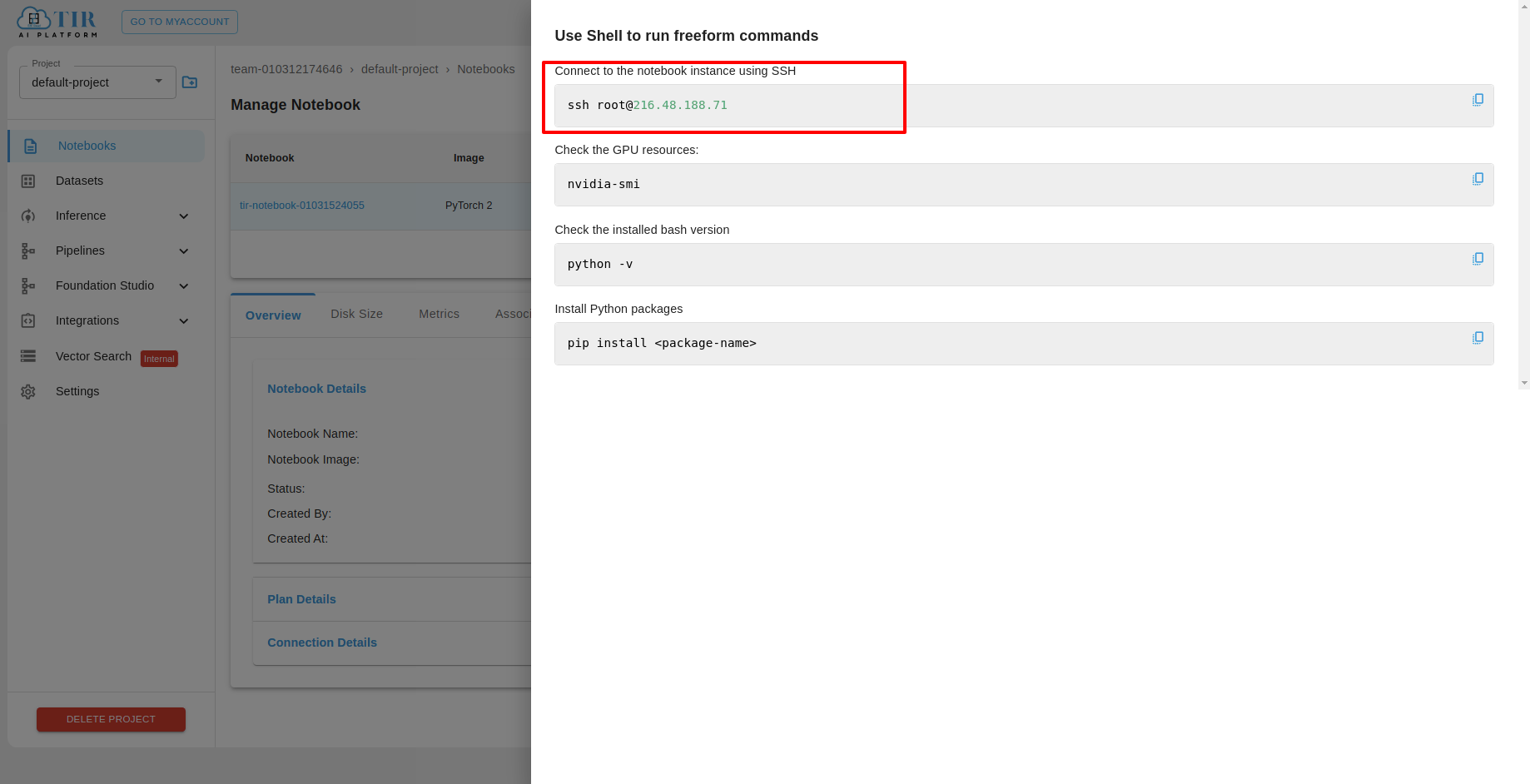Image resolution: width=1530 pixels, height=784 pixels.
Task: Click the Notebook column header
Action: click(270, 158)
